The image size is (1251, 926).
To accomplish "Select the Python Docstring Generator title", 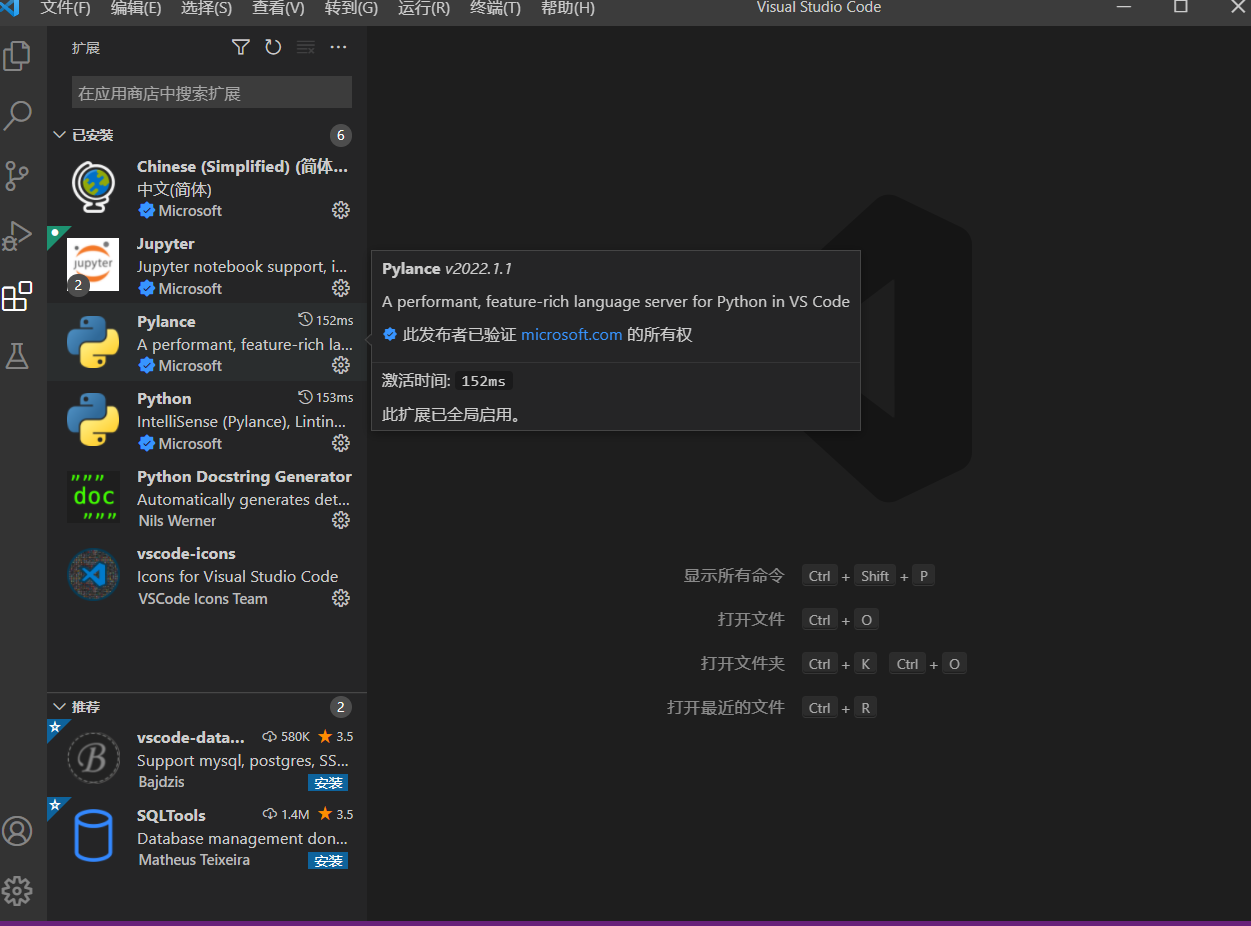I will pyautogui.click(x=244, y=476).
